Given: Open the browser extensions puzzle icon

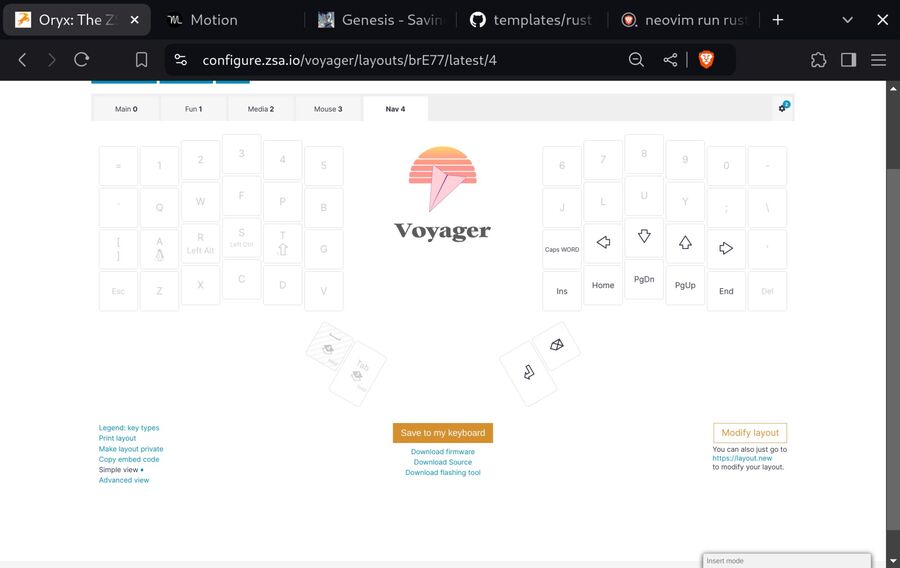Looking at the screenshot, I should (818, 60).
